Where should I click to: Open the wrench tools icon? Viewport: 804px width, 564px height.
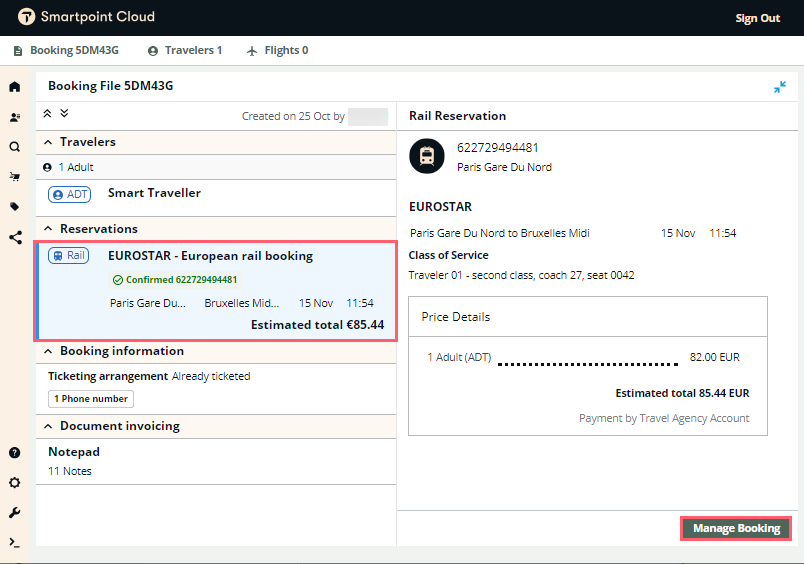pyautogui.click(x=14, y=512)
